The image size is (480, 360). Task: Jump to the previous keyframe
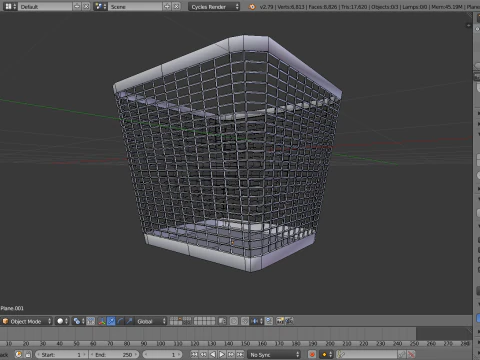click(x=203, y=354)
